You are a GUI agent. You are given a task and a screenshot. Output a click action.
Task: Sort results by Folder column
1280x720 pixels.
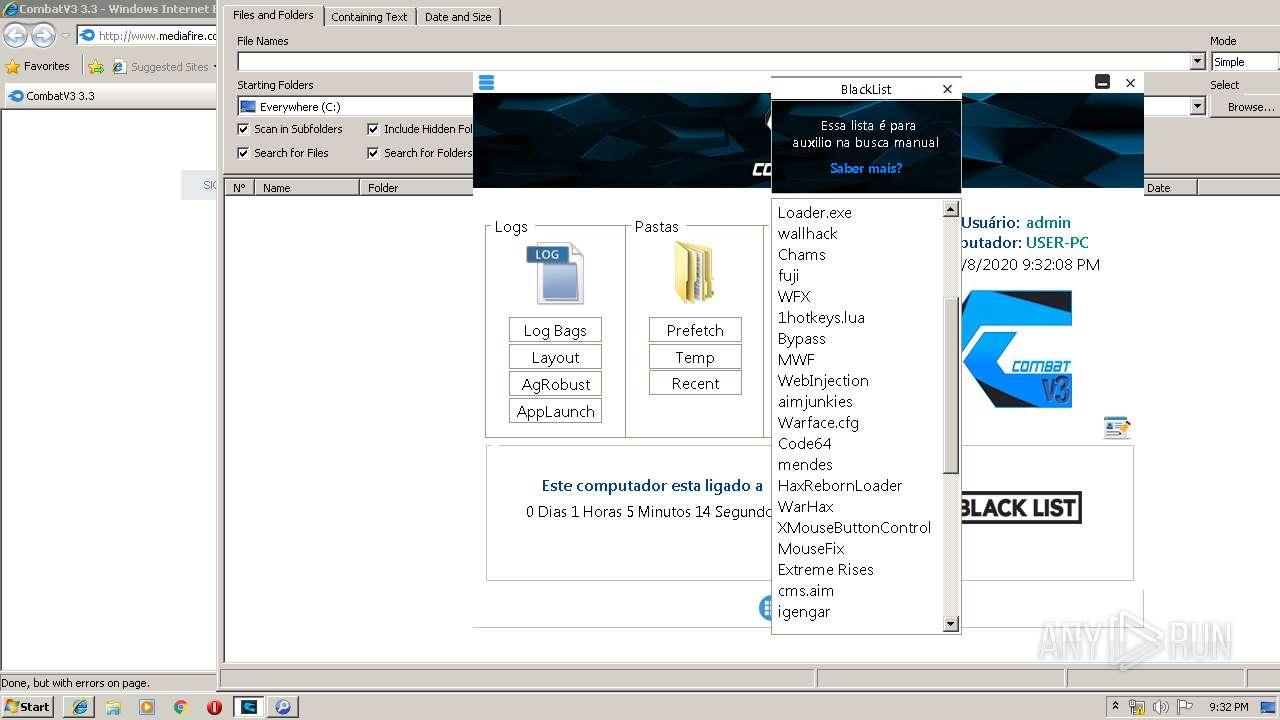click(416, 187)
